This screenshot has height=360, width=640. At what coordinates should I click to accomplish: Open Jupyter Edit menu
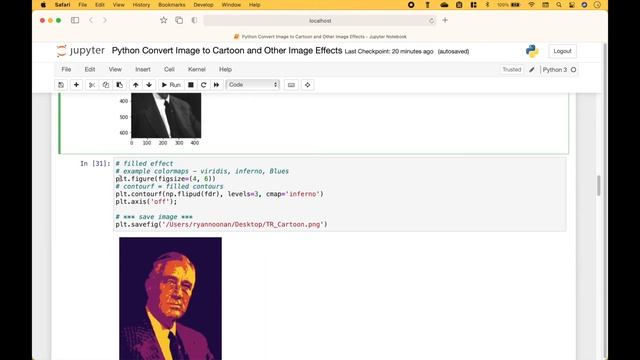[90, 69]
